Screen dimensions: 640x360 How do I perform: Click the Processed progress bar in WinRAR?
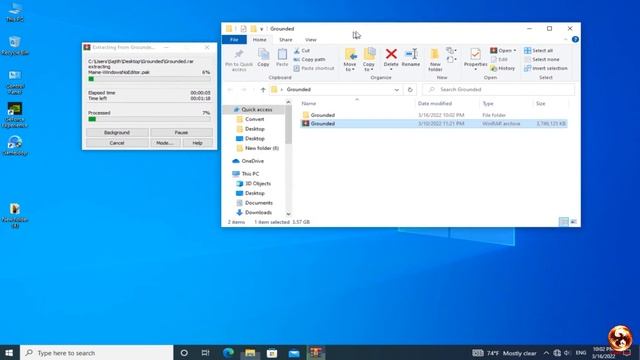[149, 119]
